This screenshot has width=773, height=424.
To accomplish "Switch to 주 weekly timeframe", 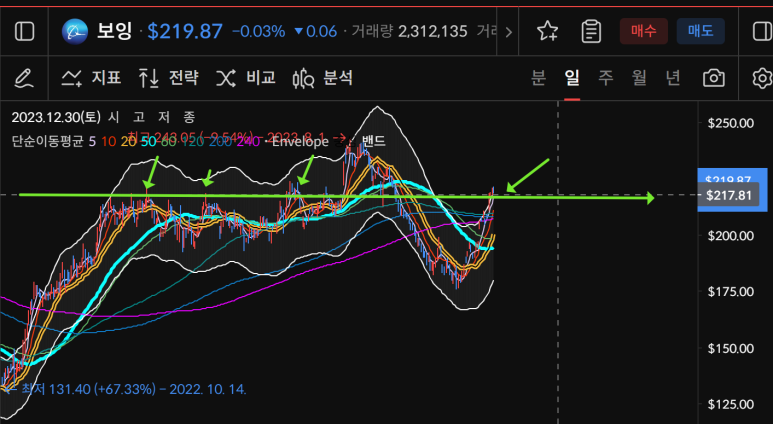I will point(605,77).
